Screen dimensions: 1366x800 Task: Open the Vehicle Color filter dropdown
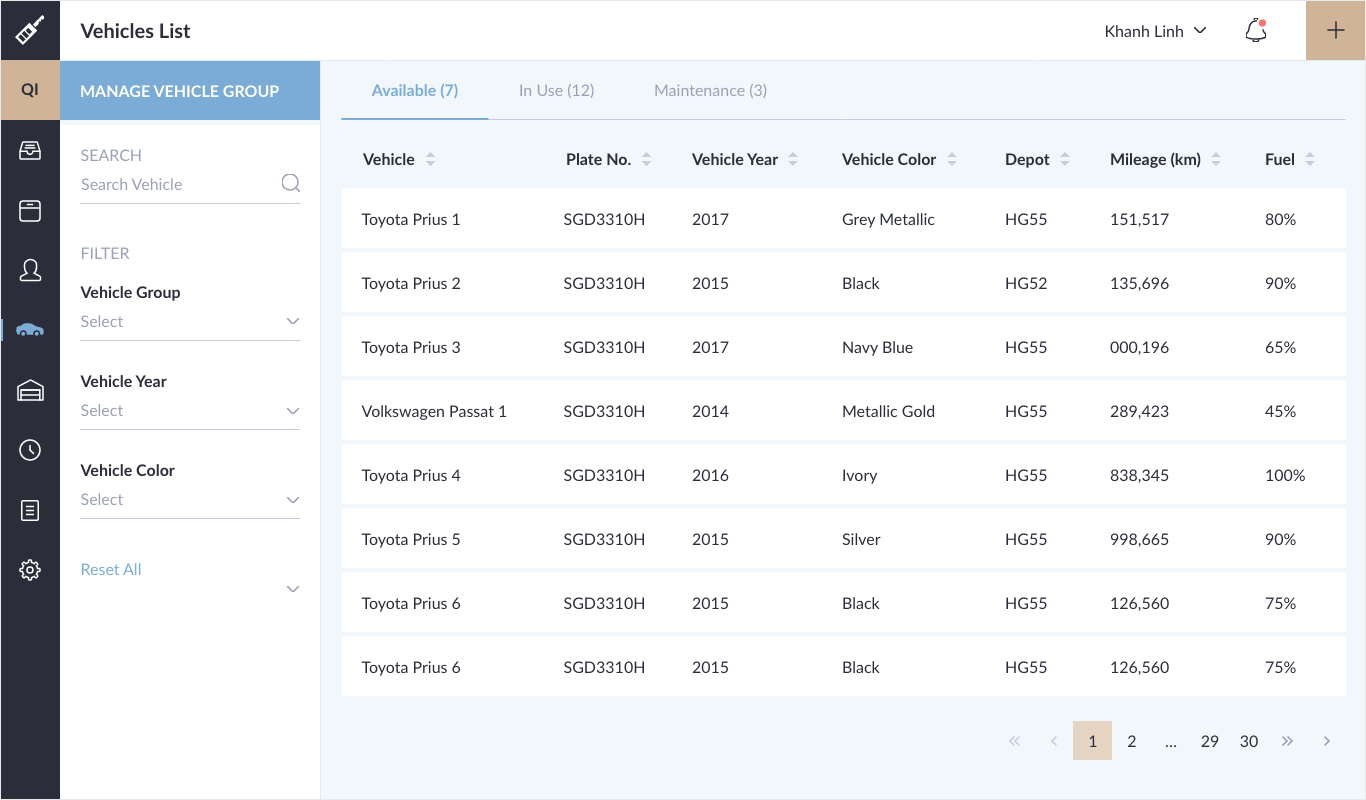coord(190,499)
